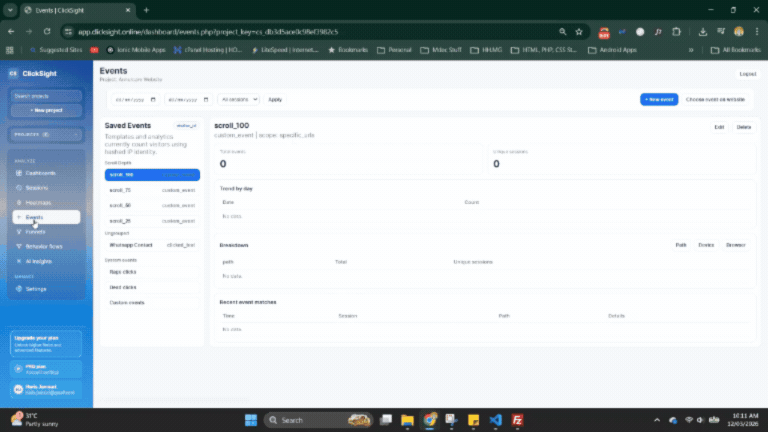Open the Sessions sidebar item
This screenshot has height=432, width=768.
click(36, 187)
